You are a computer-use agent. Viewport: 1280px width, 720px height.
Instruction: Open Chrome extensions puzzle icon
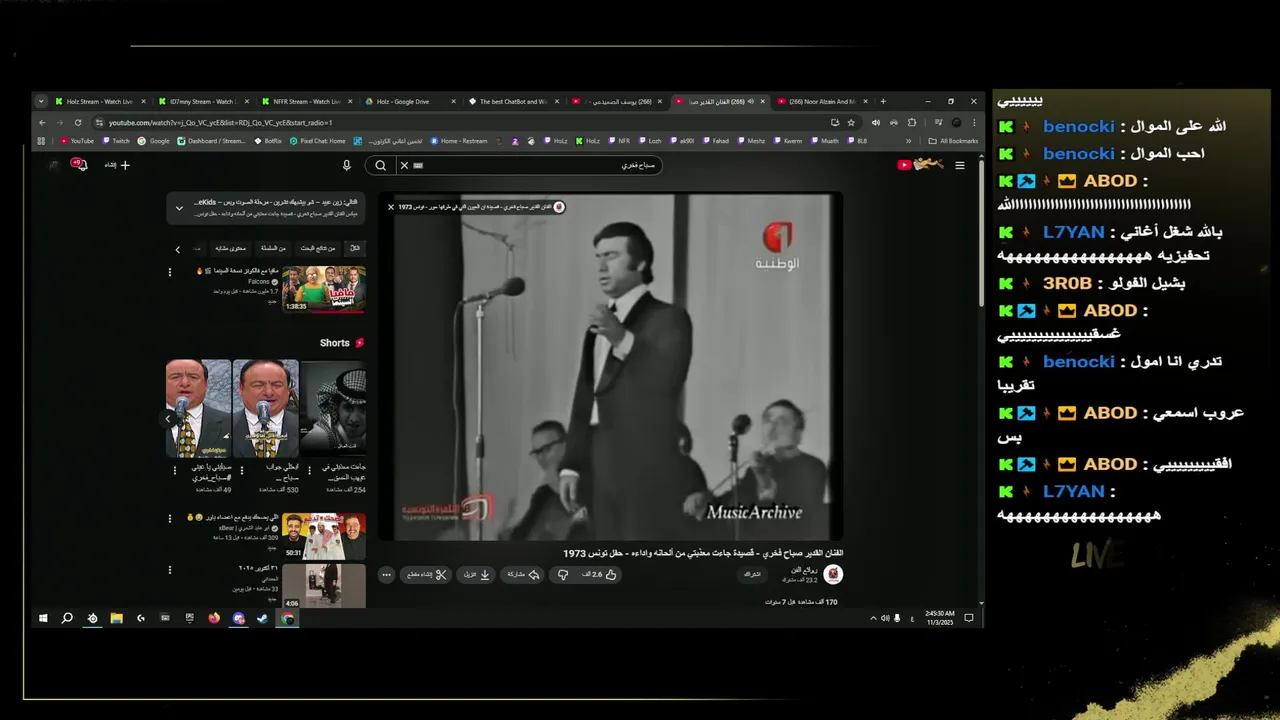[x=911, y=123]
